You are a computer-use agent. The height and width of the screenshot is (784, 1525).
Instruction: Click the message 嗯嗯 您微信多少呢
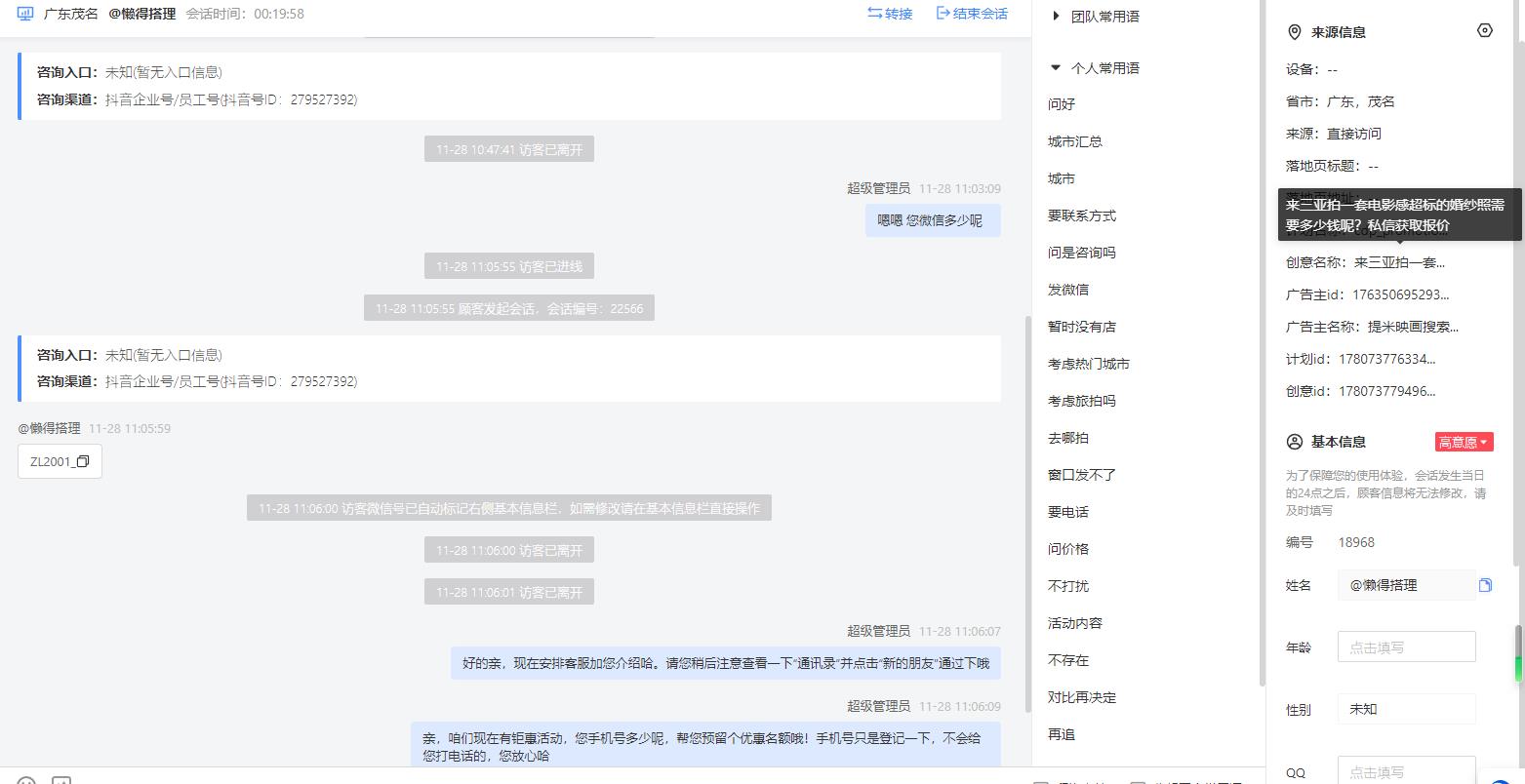tap(932, 220)
